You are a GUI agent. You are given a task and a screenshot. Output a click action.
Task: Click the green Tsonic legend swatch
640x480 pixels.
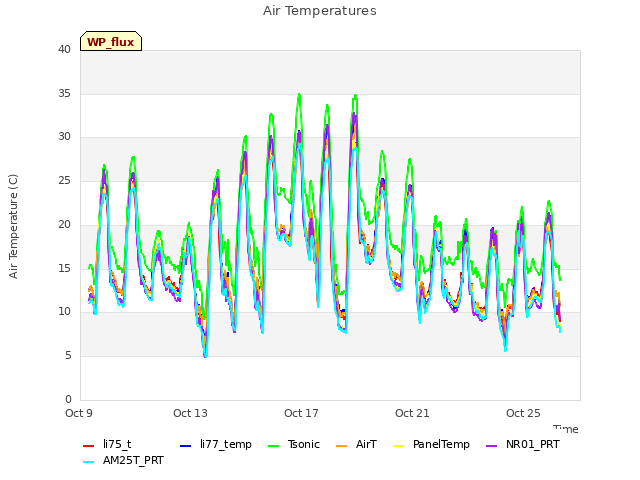coord(273,446)
